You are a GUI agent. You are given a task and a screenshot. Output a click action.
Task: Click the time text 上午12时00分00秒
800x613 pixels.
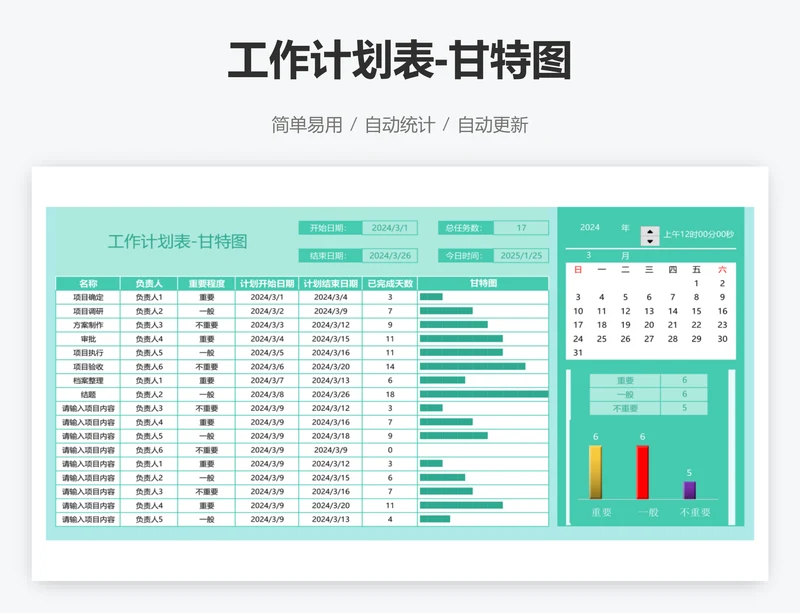[698, 234]
